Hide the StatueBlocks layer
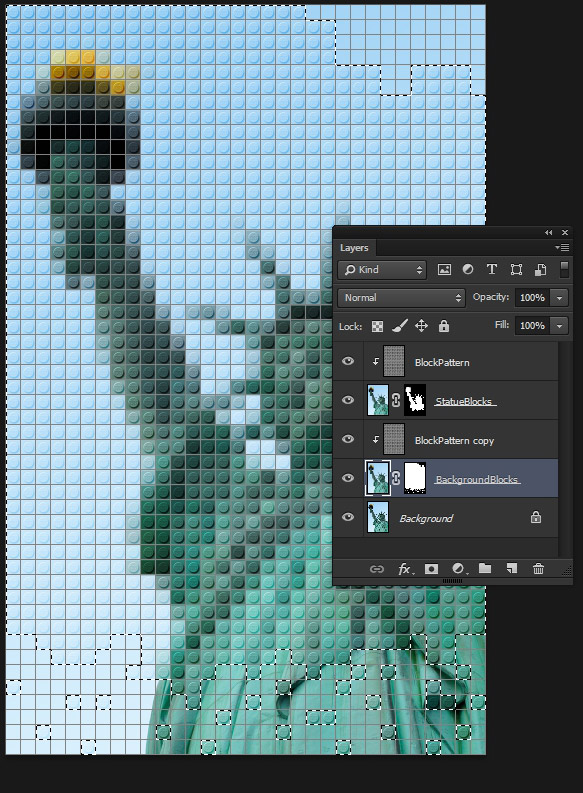Viewport: 583px width, 793px height. coord(348,400)
